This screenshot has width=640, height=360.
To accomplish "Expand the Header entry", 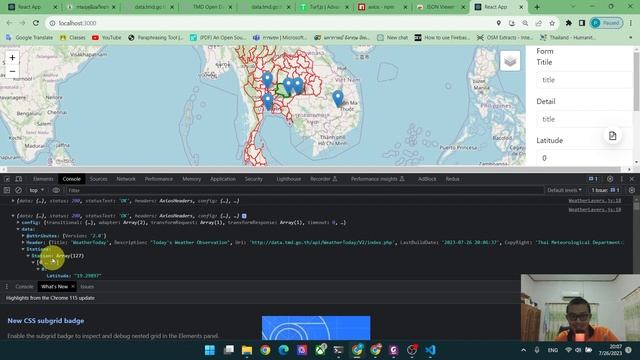I will (23, 242).
